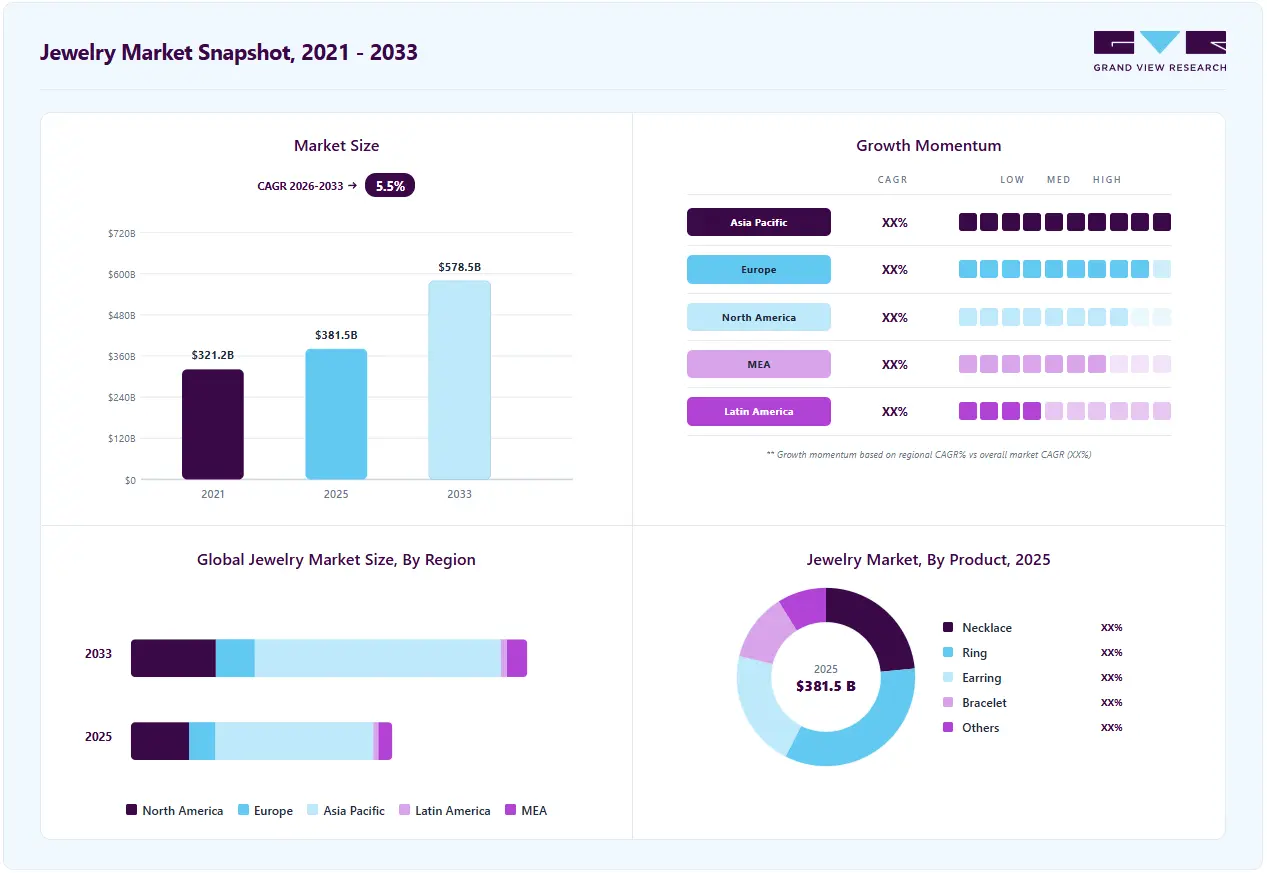Click the MEA legend swatch
The width and height of the screenshot is (1267, 873).
pyautogui.click(x=511, y=810)
